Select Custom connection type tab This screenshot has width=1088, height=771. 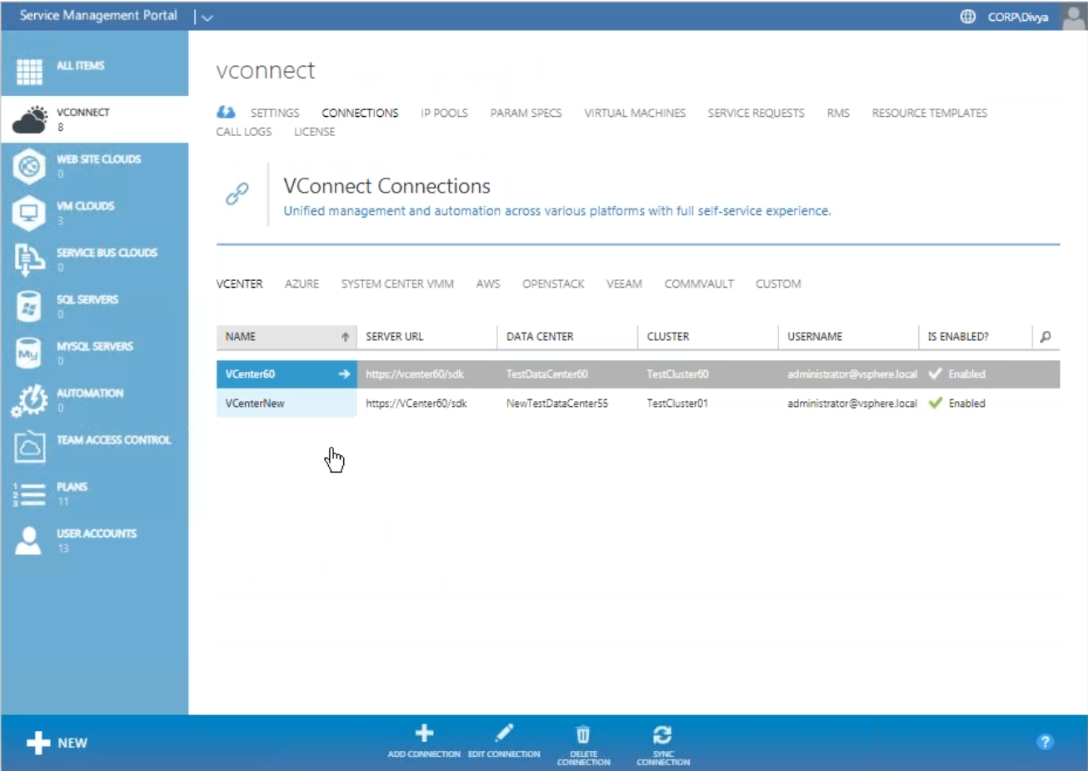pos(779,284)
